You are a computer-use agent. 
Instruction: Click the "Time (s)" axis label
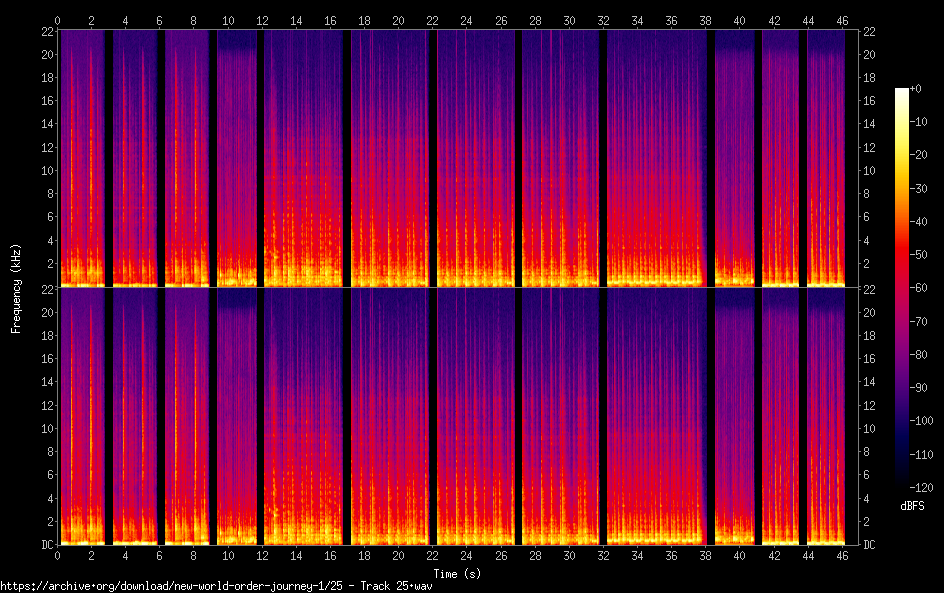(x=456, y=573)
